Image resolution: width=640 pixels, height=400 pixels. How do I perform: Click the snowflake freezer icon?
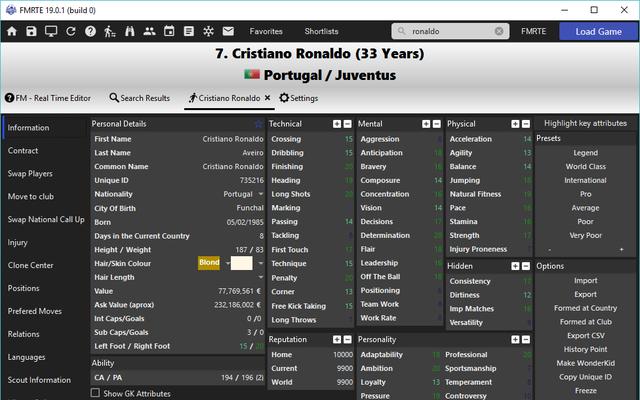pos(209,31)
